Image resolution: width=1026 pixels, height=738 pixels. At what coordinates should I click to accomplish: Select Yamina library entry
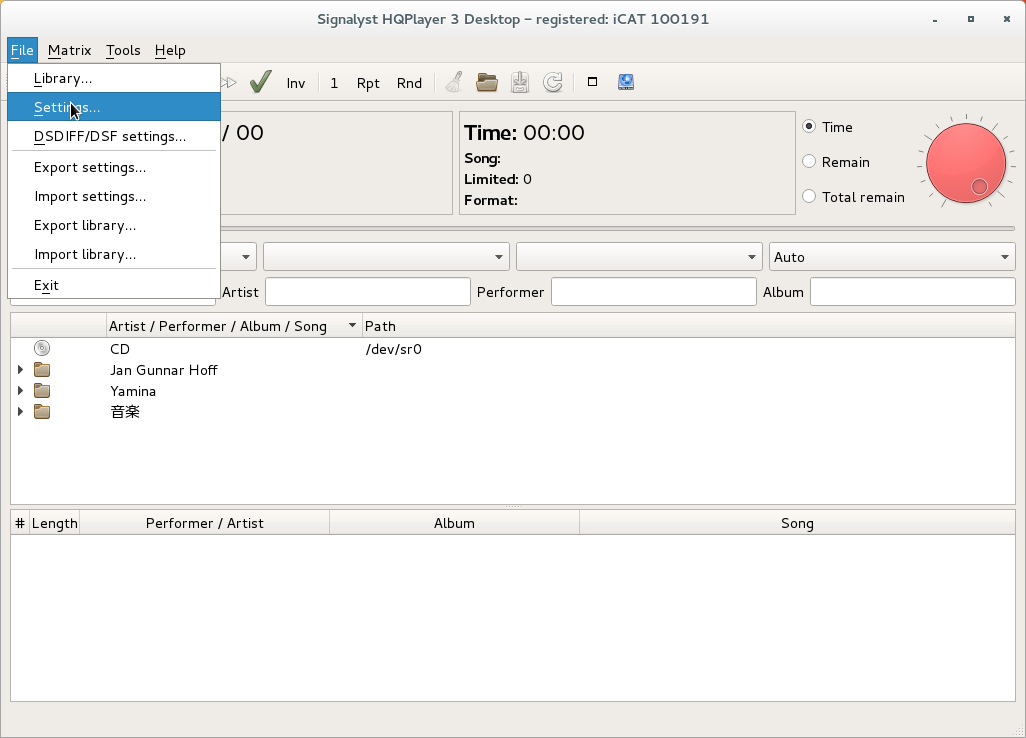(513, 391)
